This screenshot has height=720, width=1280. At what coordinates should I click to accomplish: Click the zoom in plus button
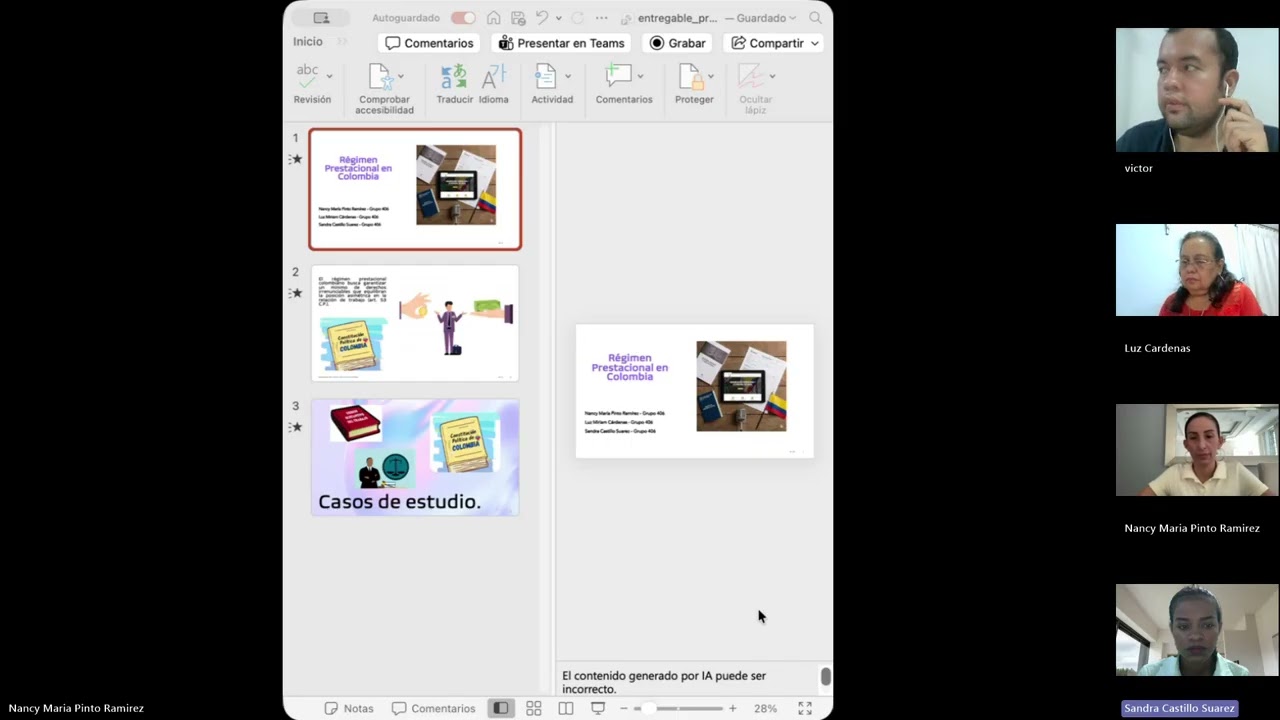[732, 708]
